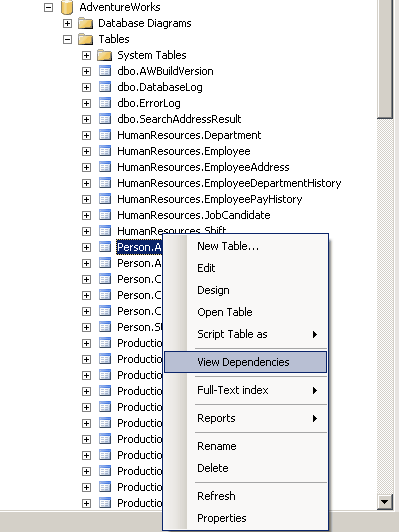The image size is (399, 532).
Task: Click the table icon beside HumanResources.Employee
Action: [x=105, y=151]
